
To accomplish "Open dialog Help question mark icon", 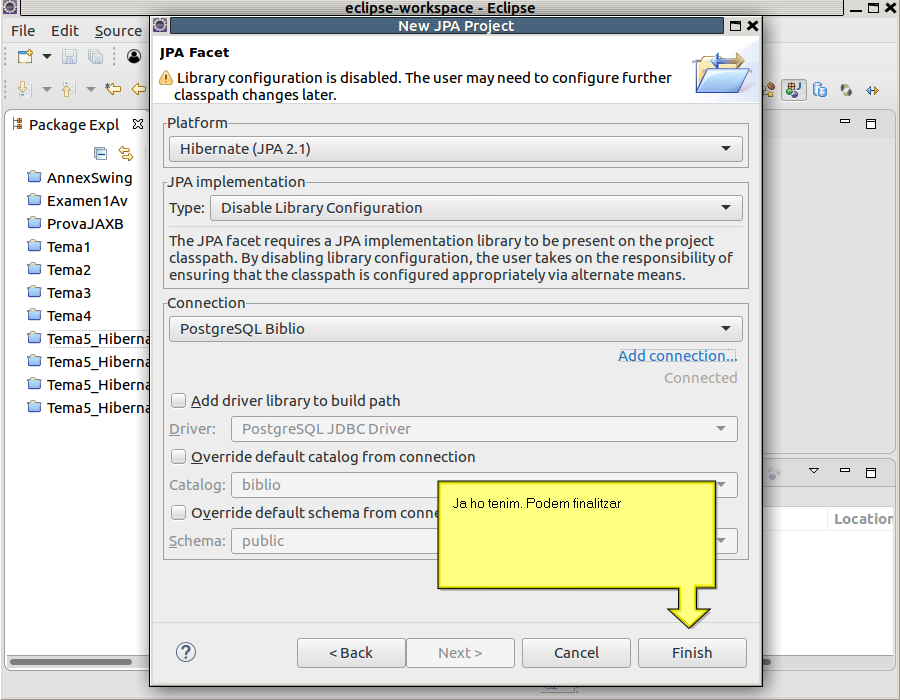I will point(186,652).
